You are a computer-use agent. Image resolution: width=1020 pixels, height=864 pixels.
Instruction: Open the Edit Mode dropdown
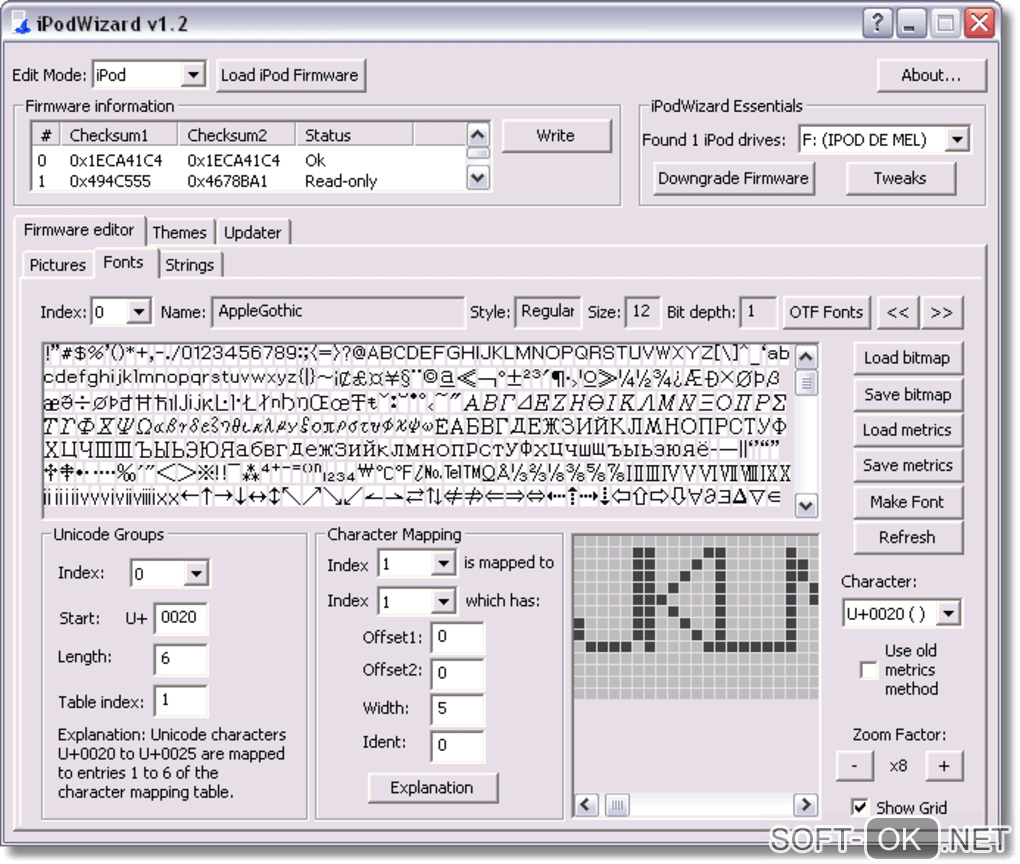193,75
